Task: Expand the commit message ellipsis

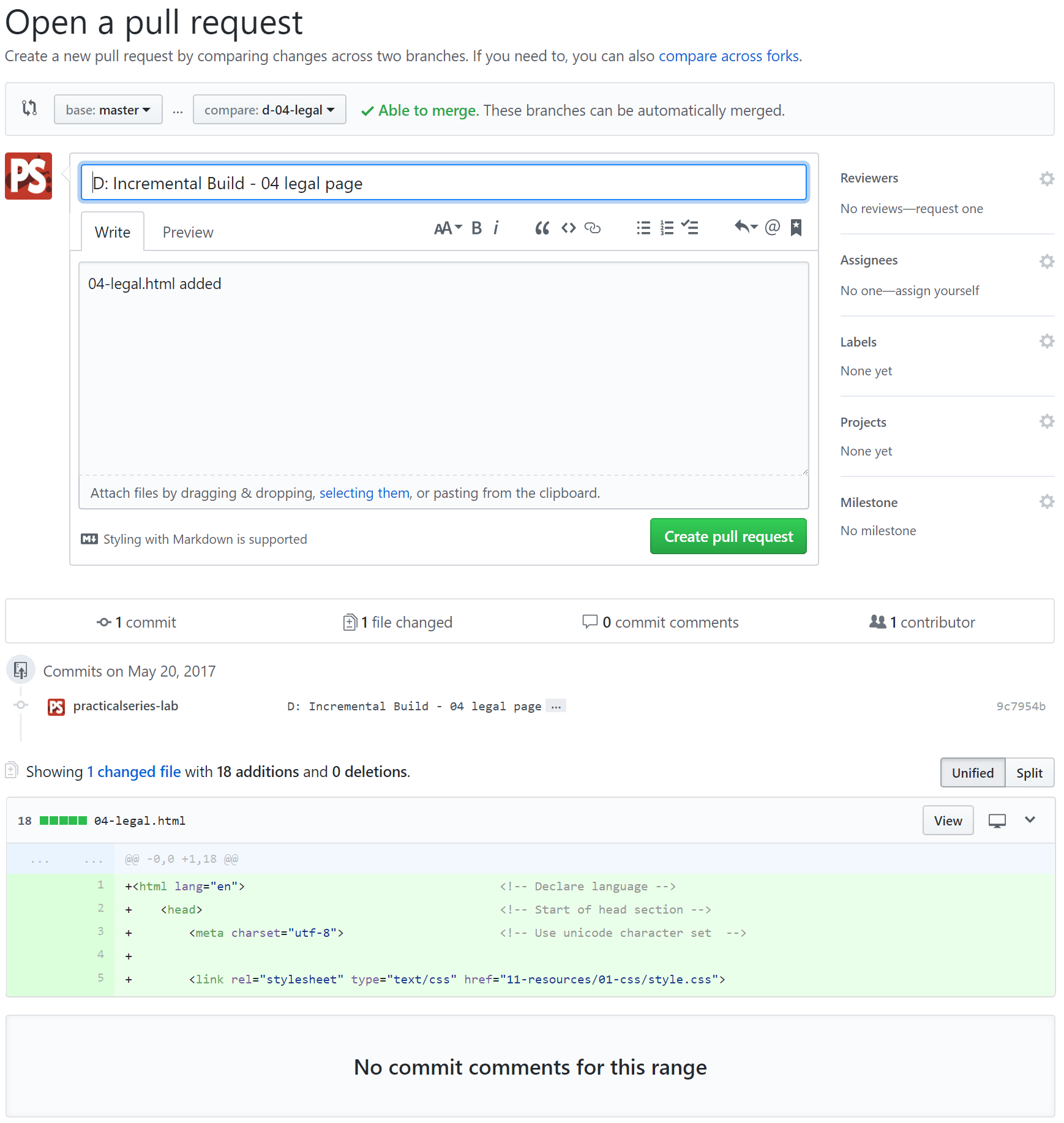Action: click(556, 706)
